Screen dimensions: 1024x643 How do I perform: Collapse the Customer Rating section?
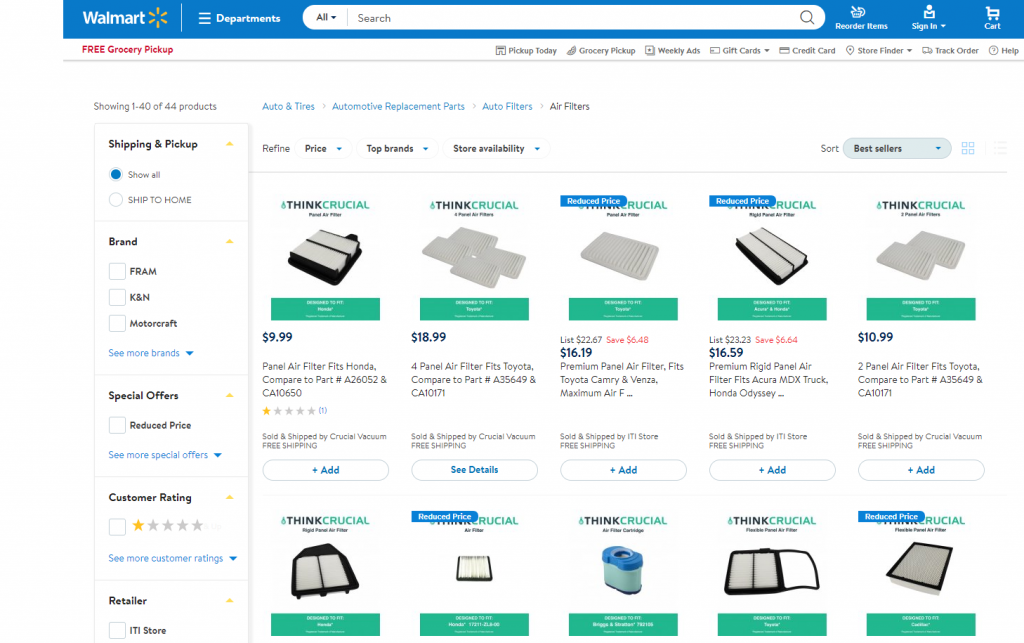[x=229, y=497]
